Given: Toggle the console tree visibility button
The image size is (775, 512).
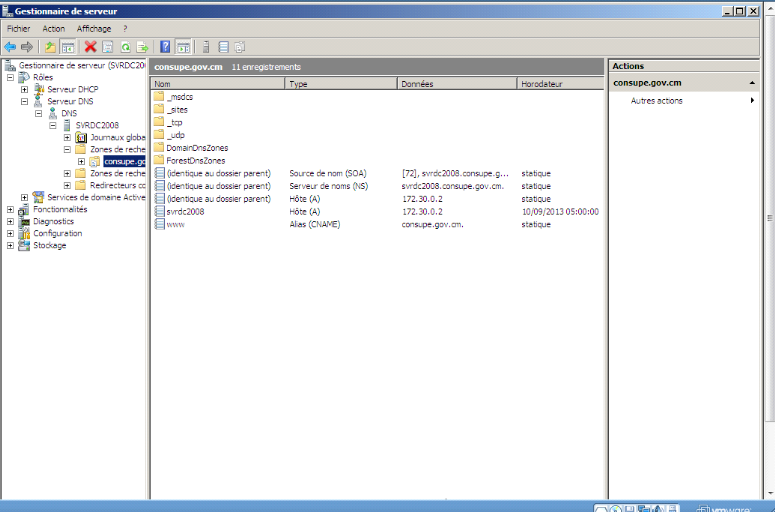Looking at the screenshot, I should point(68,47).
